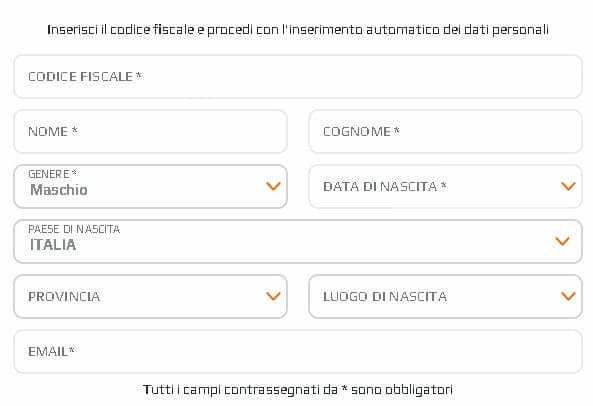Click the chevron arrow in the Paese di Nascita field

[x=562, y=241]
